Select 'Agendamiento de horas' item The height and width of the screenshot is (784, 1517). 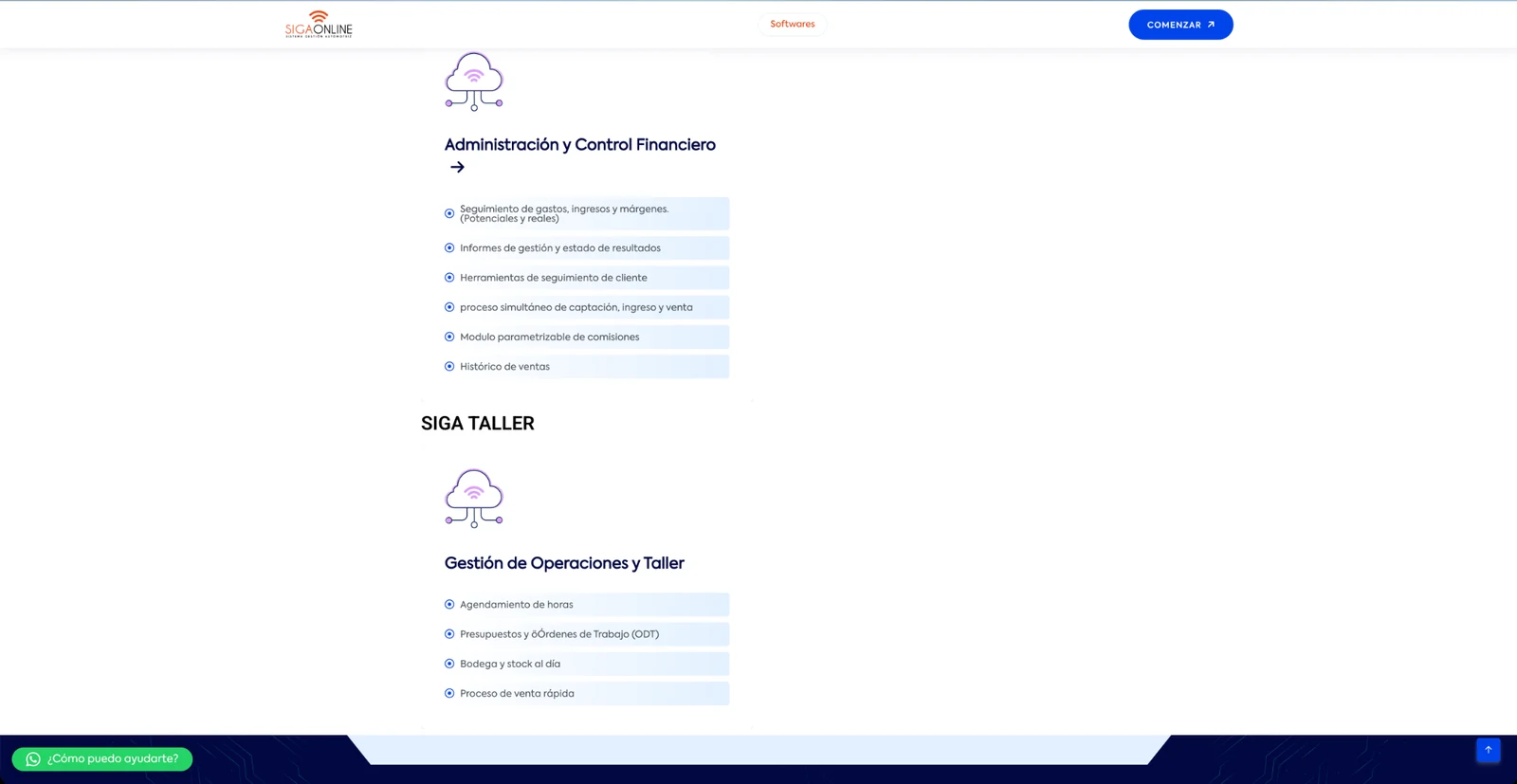point(517,605)
